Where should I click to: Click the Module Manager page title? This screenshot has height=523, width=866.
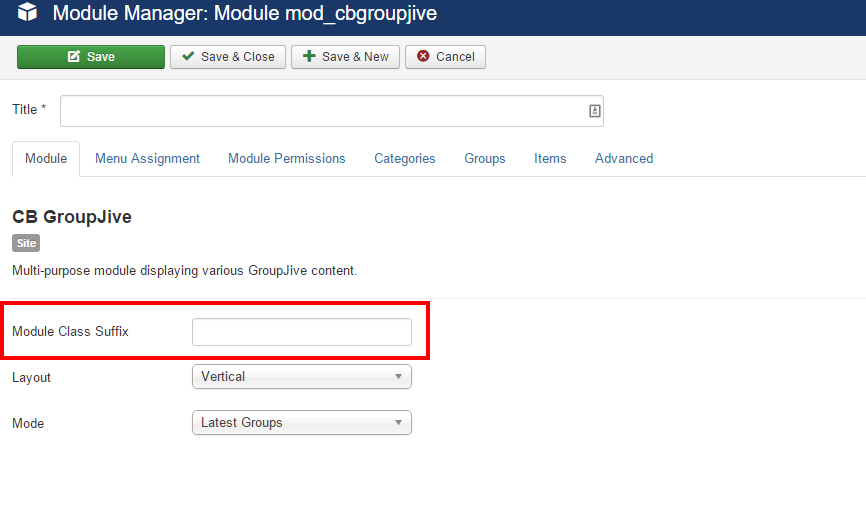(x=245, y=13)
